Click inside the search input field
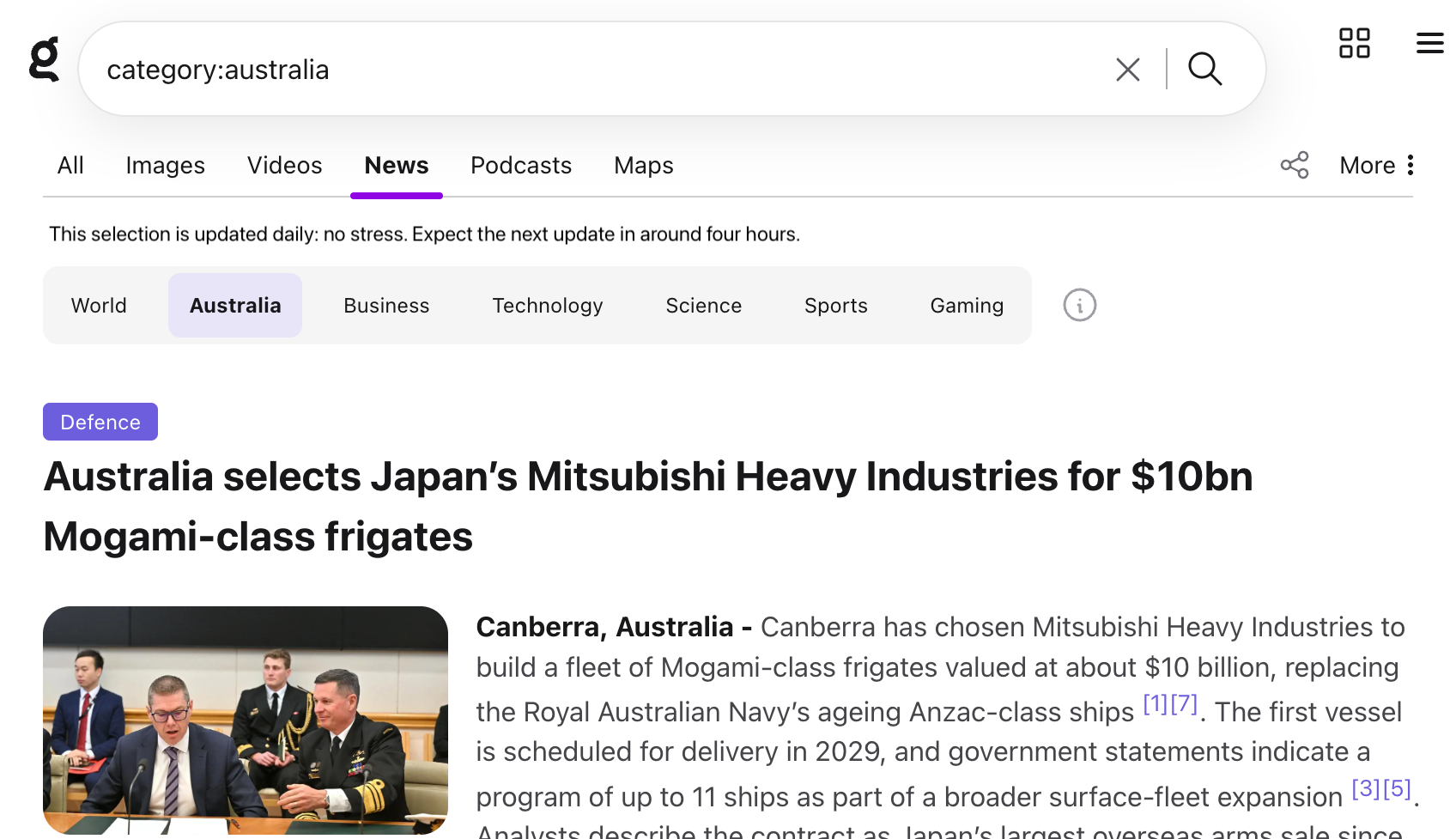Image resolution: width=1456 pixels, height=839 pixels. [x=601, y=70]
